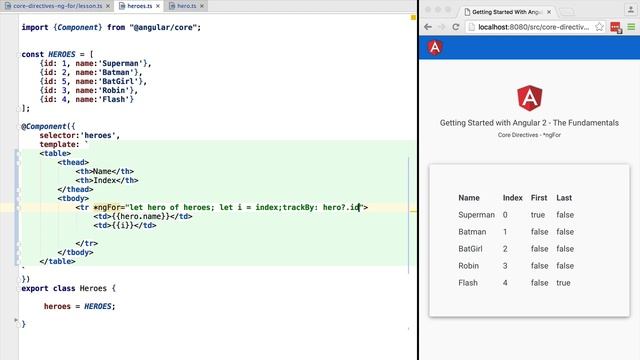
Task: Click the import Component code line
Action: click(x=111, y=27)
